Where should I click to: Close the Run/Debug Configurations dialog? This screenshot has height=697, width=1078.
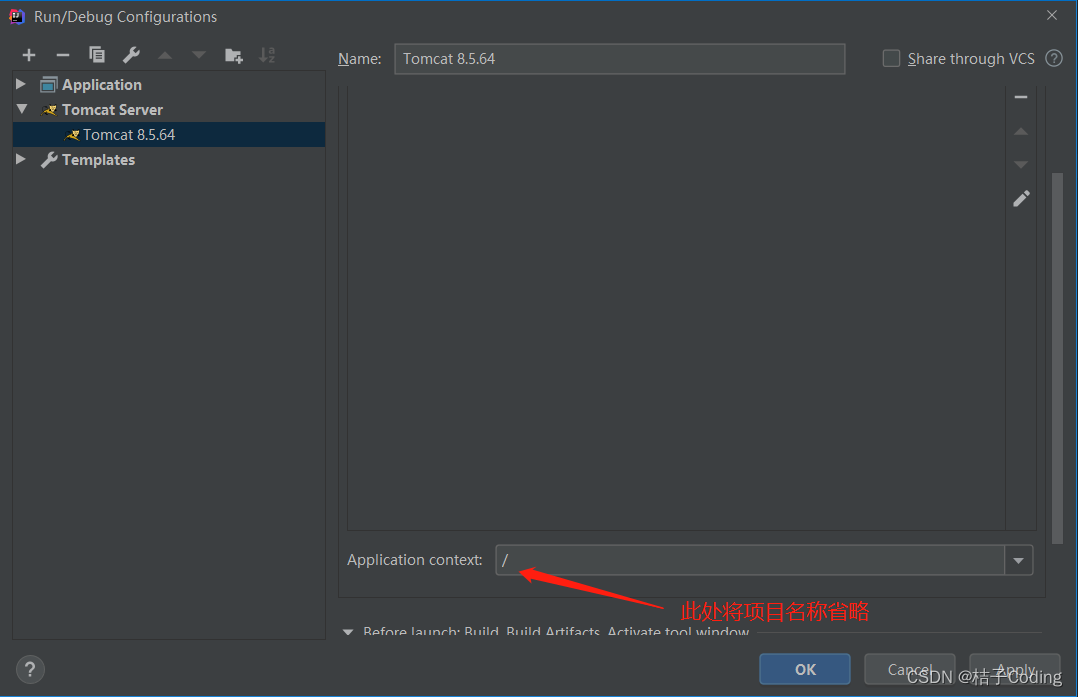1051,15
